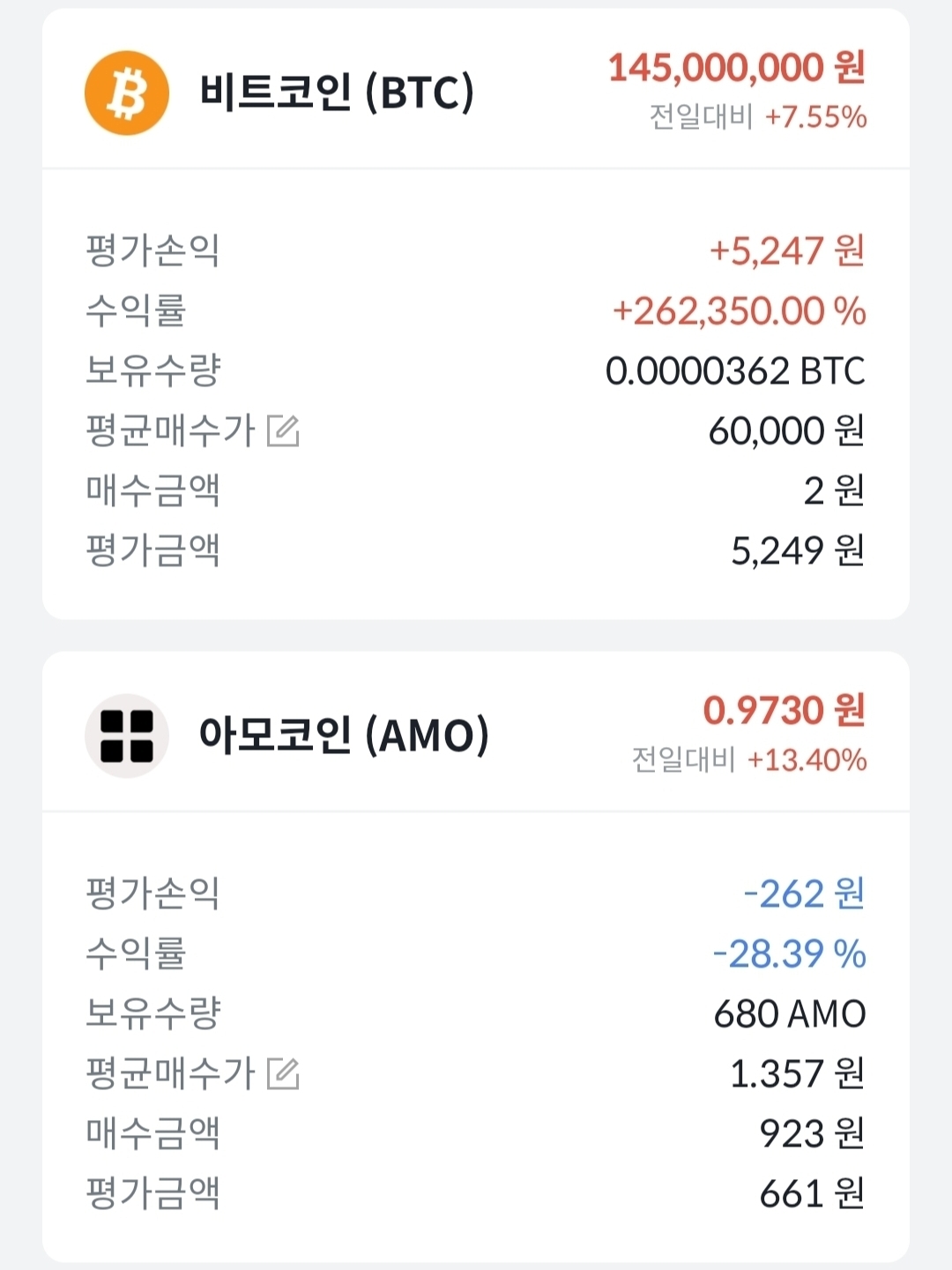952x1270 pixels.
Task: Edit the AMO coin average buy price
Action: (x=283, y=1073)
